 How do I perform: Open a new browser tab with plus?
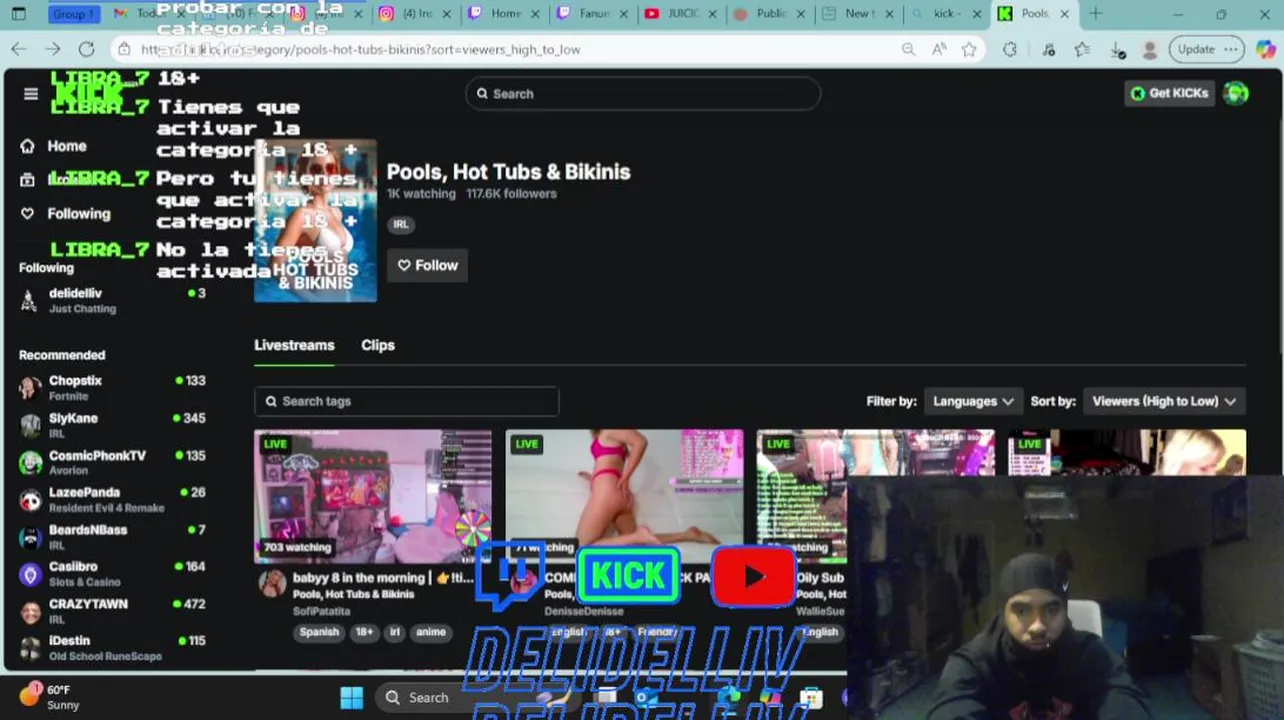[1096, 14]
